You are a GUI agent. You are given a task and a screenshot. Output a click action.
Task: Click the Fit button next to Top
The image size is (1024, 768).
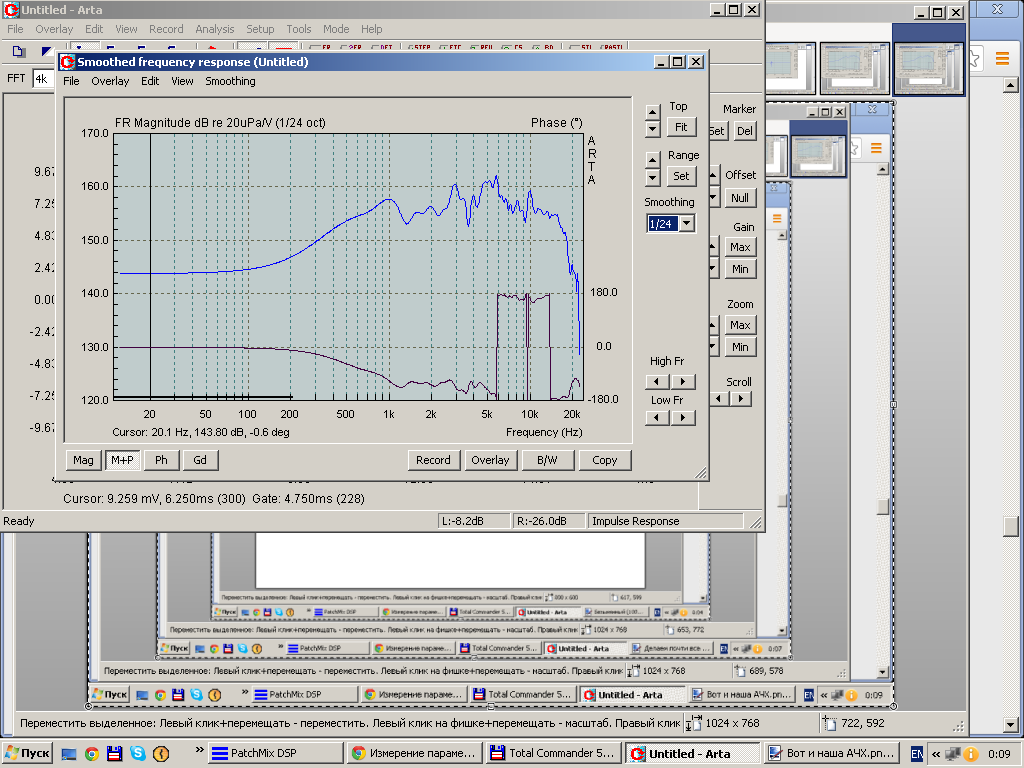pos(681,127)
